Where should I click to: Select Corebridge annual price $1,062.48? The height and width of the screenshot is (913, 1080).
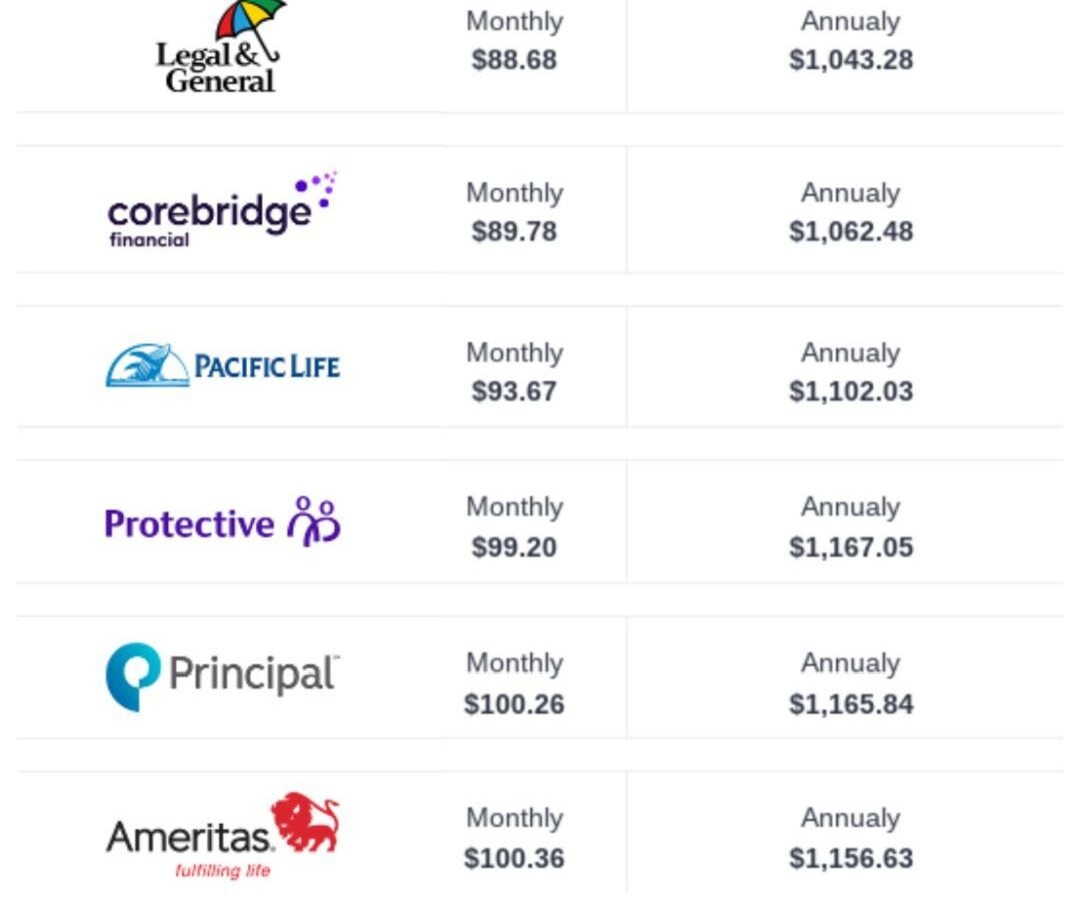851,231
